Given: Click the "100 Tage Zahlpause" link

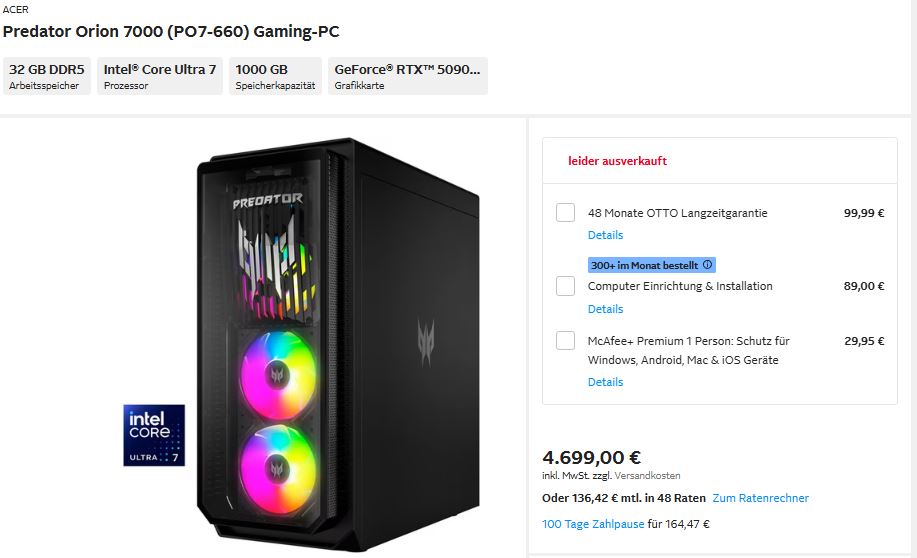Looking at the screenshot, I should [592, 524].
